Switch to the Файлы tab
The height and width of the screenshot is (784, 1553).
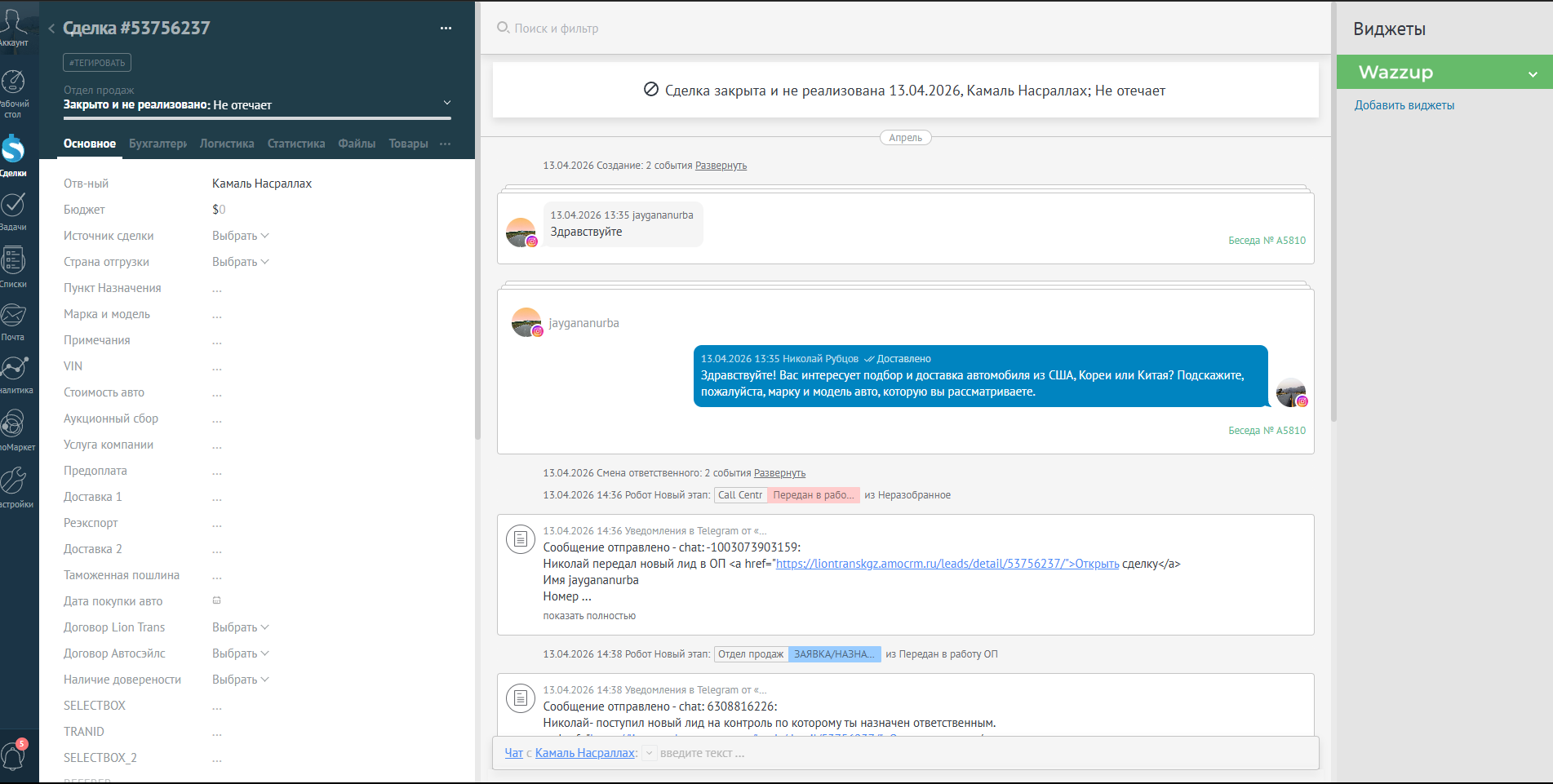[357, 144]
